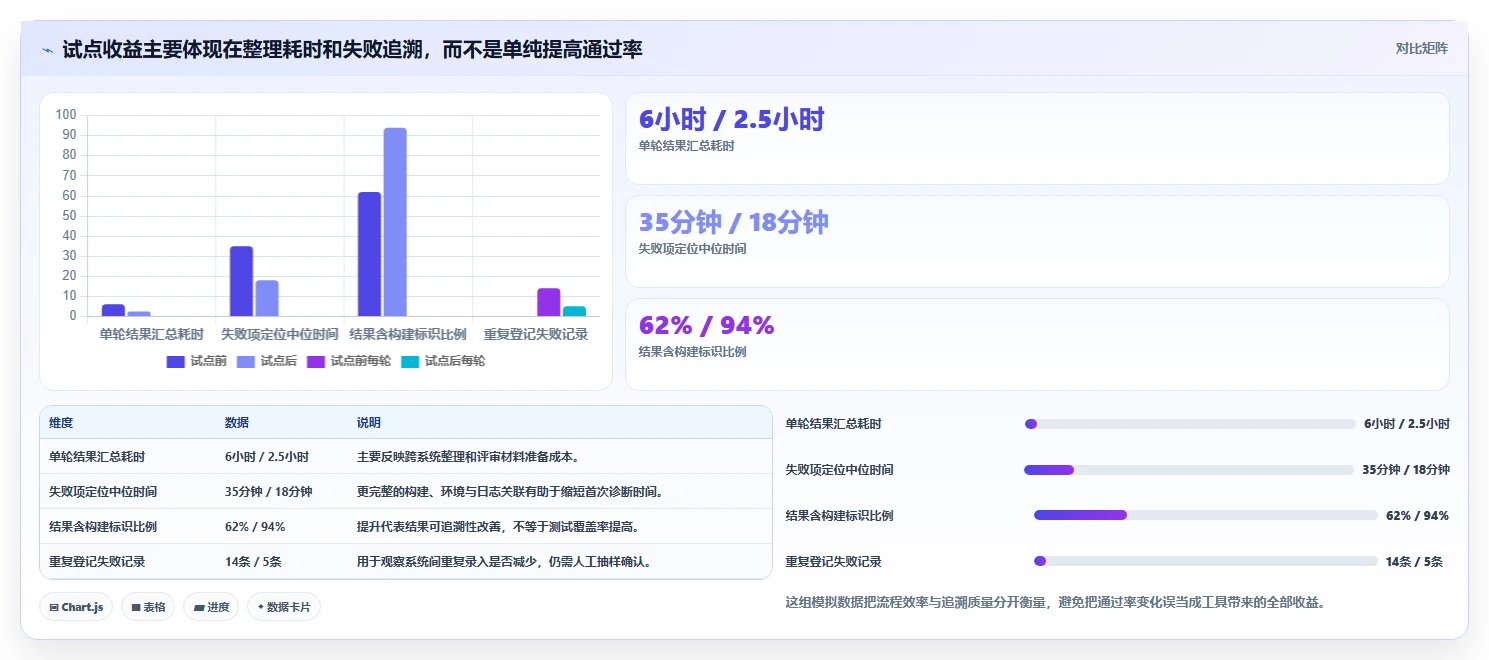Click the lightning icon beside the title
1489x660 pixels.
[x=48, y=49]
